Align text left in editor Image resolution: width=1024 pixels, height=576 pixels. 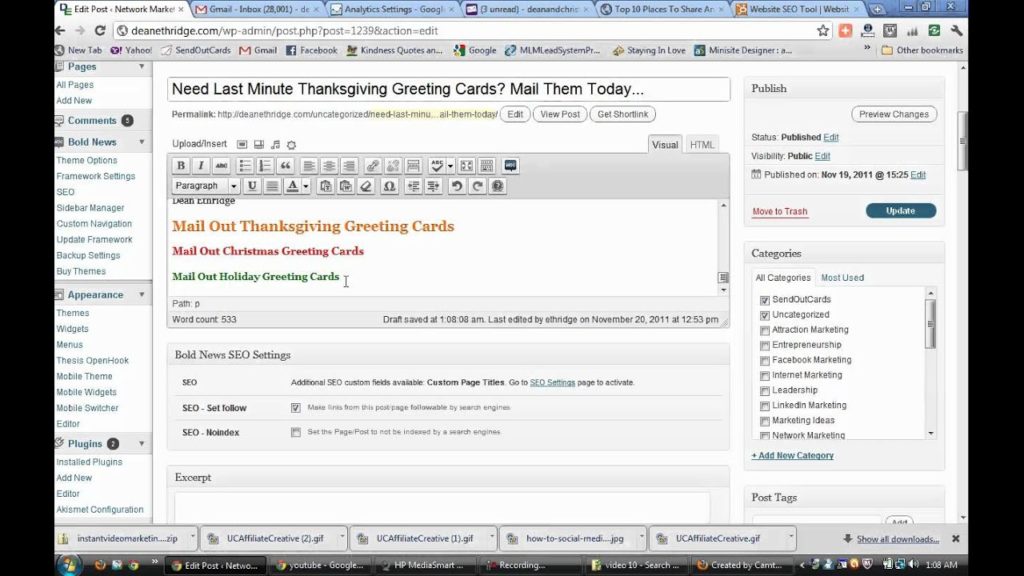pyautogui.click(x=308, y=166)
